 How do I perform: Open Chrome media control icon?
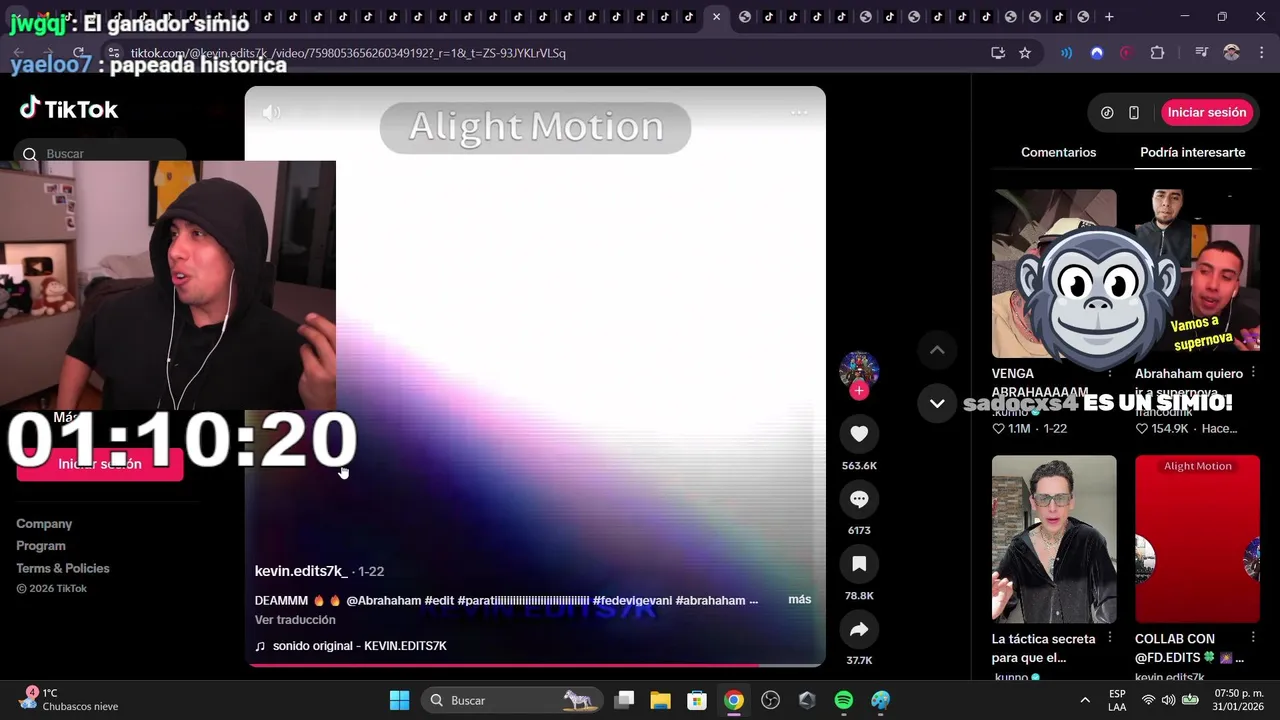1201,53
